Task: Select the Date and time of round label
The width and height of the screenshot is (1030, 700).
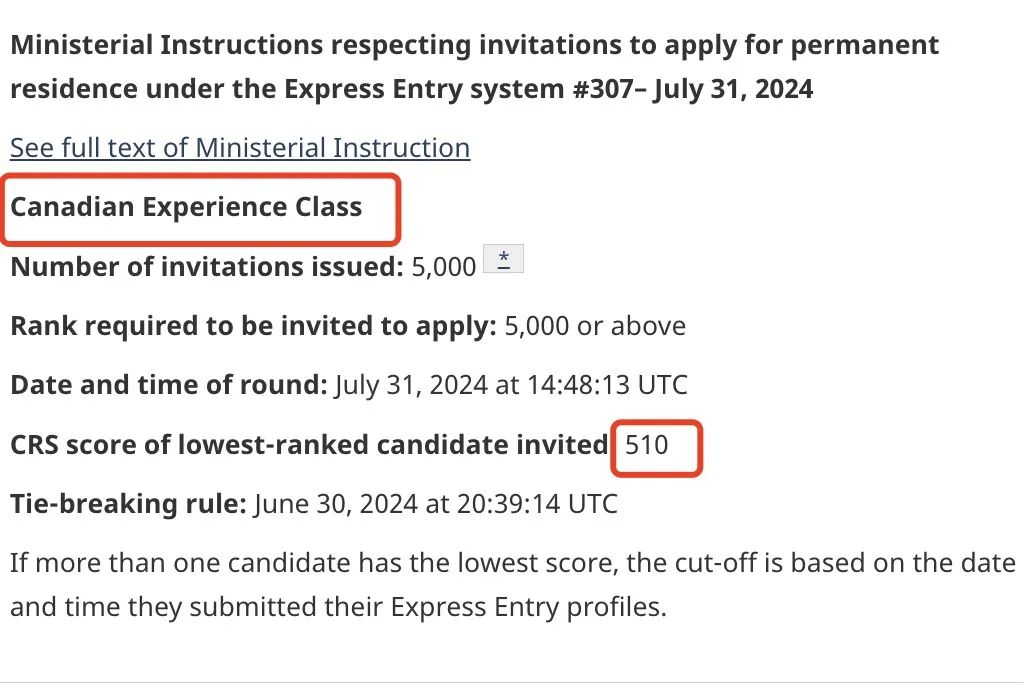Action: [169, 385]
